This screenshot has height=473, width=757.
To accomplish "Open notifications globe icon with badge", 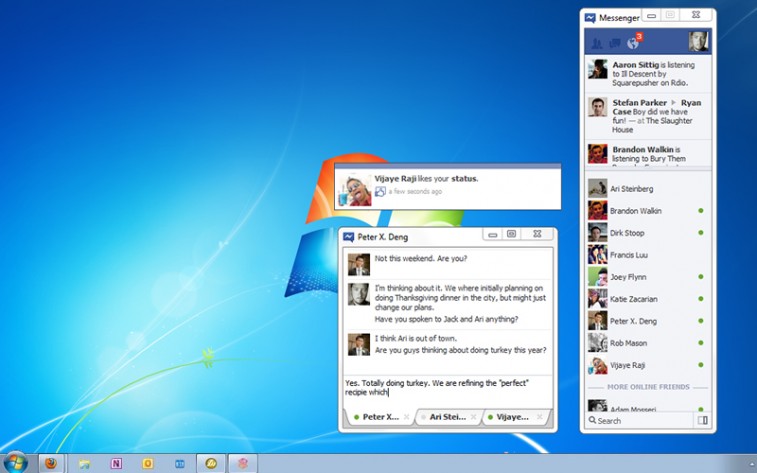I will pos(632,43).
